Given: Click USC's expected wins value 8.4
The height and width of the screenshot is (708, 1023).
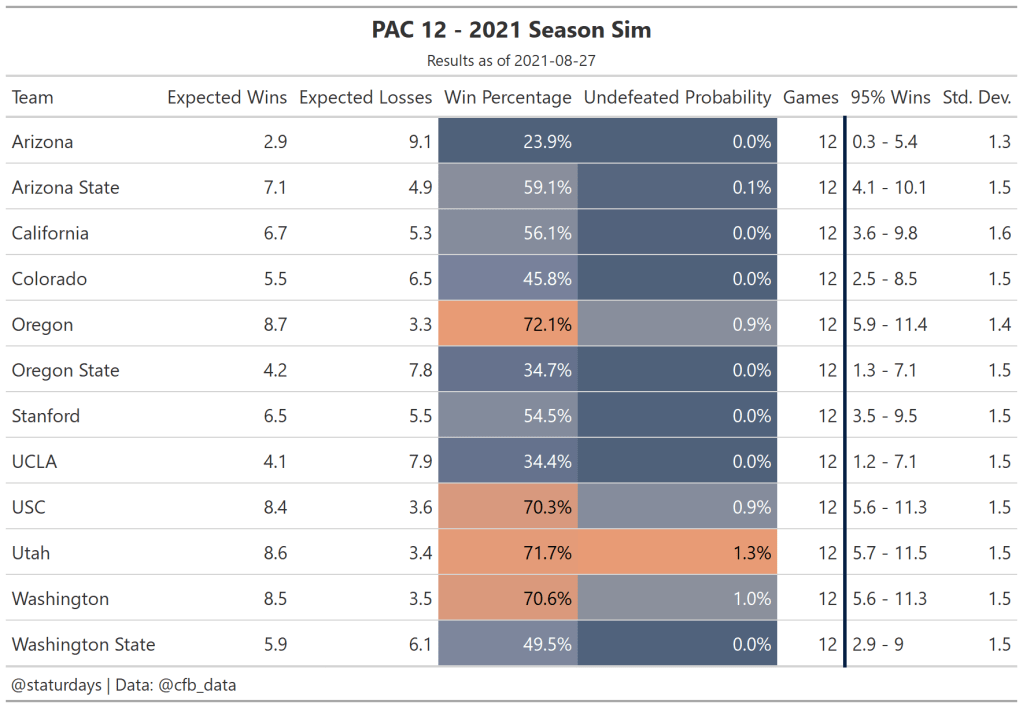Looking at the screenshot, I should [x=275, y=508].
